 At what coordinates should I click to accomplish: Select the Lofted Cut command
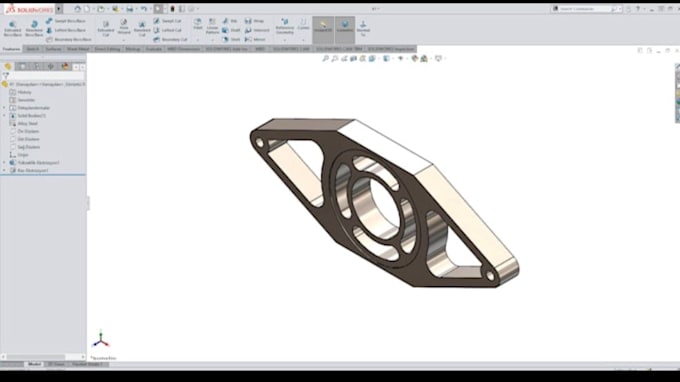coord(167,30)
